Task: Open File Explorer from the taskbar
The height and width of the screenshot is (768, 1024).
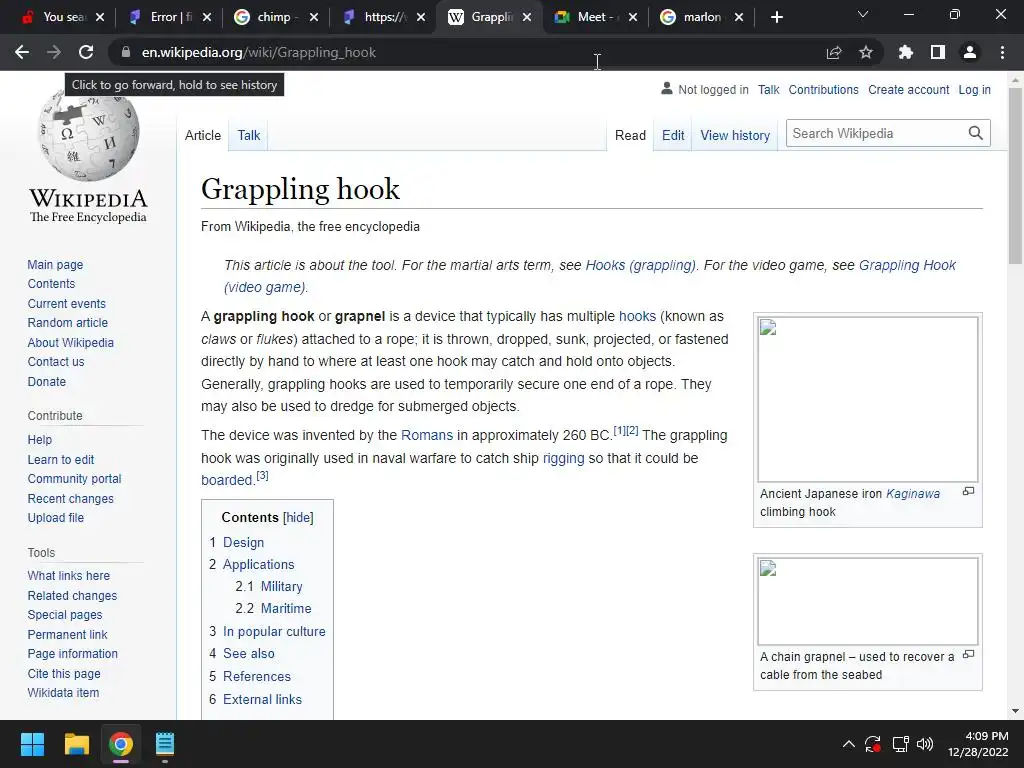Action: (x=76, y=744)
